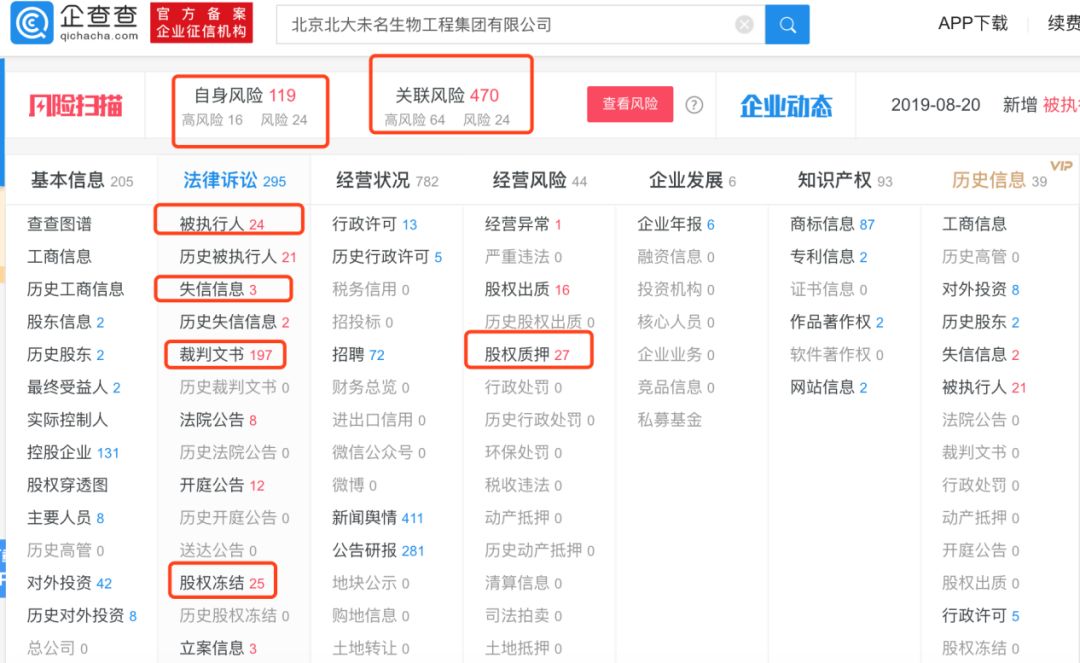Open 对外投资 8 under 历史信息
Viewport: 1080px width, 663px height.
pos(981,289)
